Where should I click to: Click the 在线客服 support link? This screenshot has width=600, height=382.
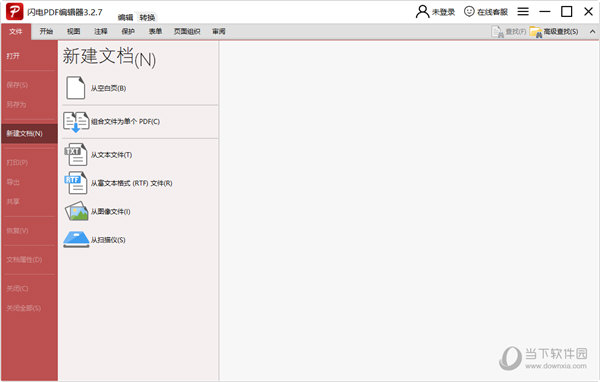click(492, 12)
